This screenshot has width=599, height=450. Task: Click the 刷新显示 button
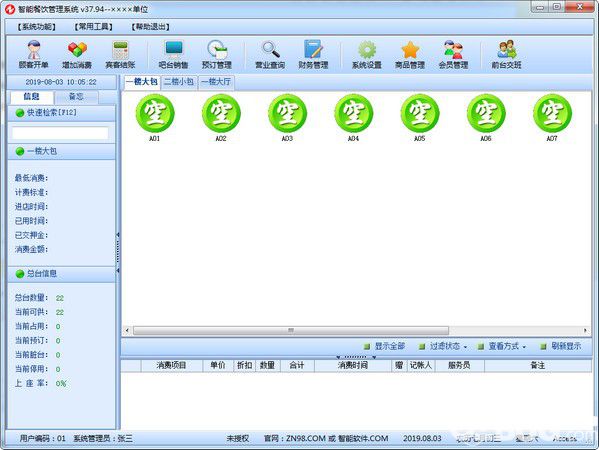tap(561, 346)
